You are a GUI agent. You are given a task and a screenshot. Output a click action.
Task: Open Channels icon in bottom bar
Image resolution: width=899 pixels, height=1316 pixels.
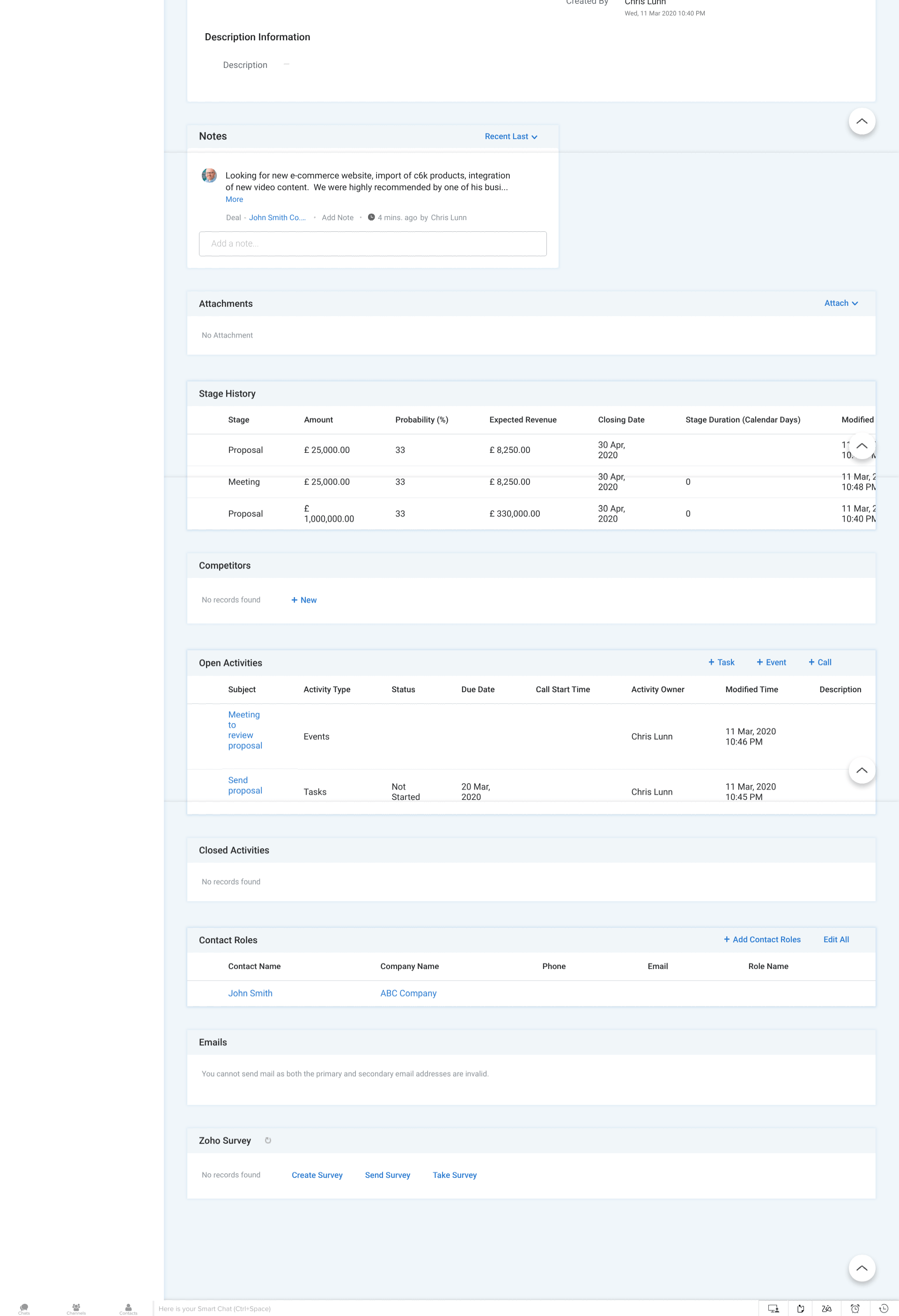pos(76,1308)
